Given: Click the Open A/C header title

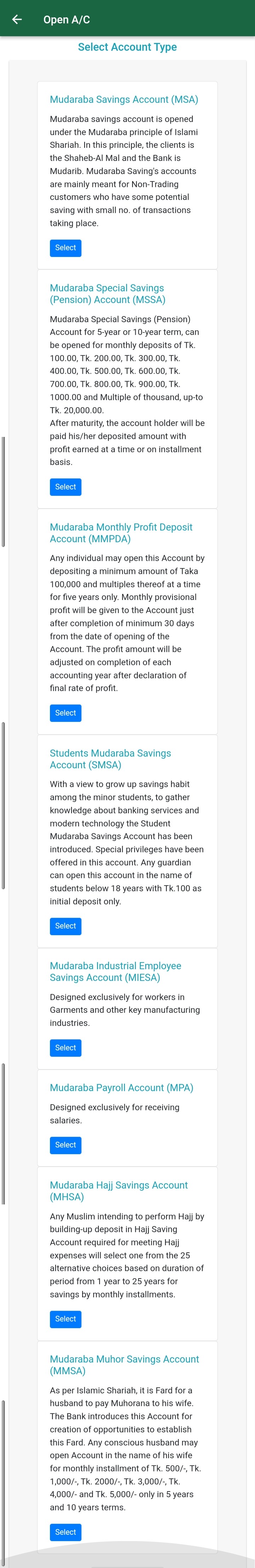Looking at the screenshot, I should 66,19.
